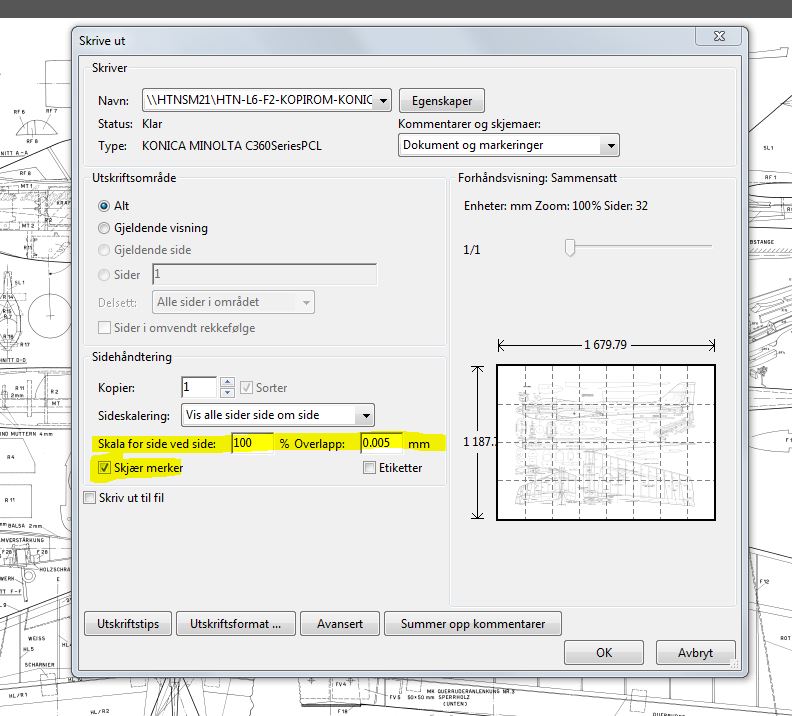Screen dimensions: 792x716
Task: Click the tiled page preview thumbnail
Action: tap(606, 442)
